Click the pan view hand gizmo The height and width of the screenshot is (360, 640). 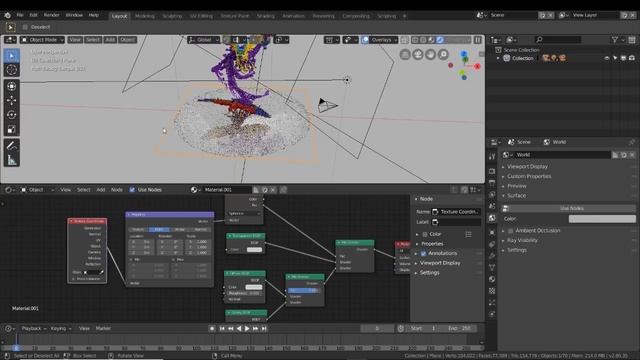431,54
